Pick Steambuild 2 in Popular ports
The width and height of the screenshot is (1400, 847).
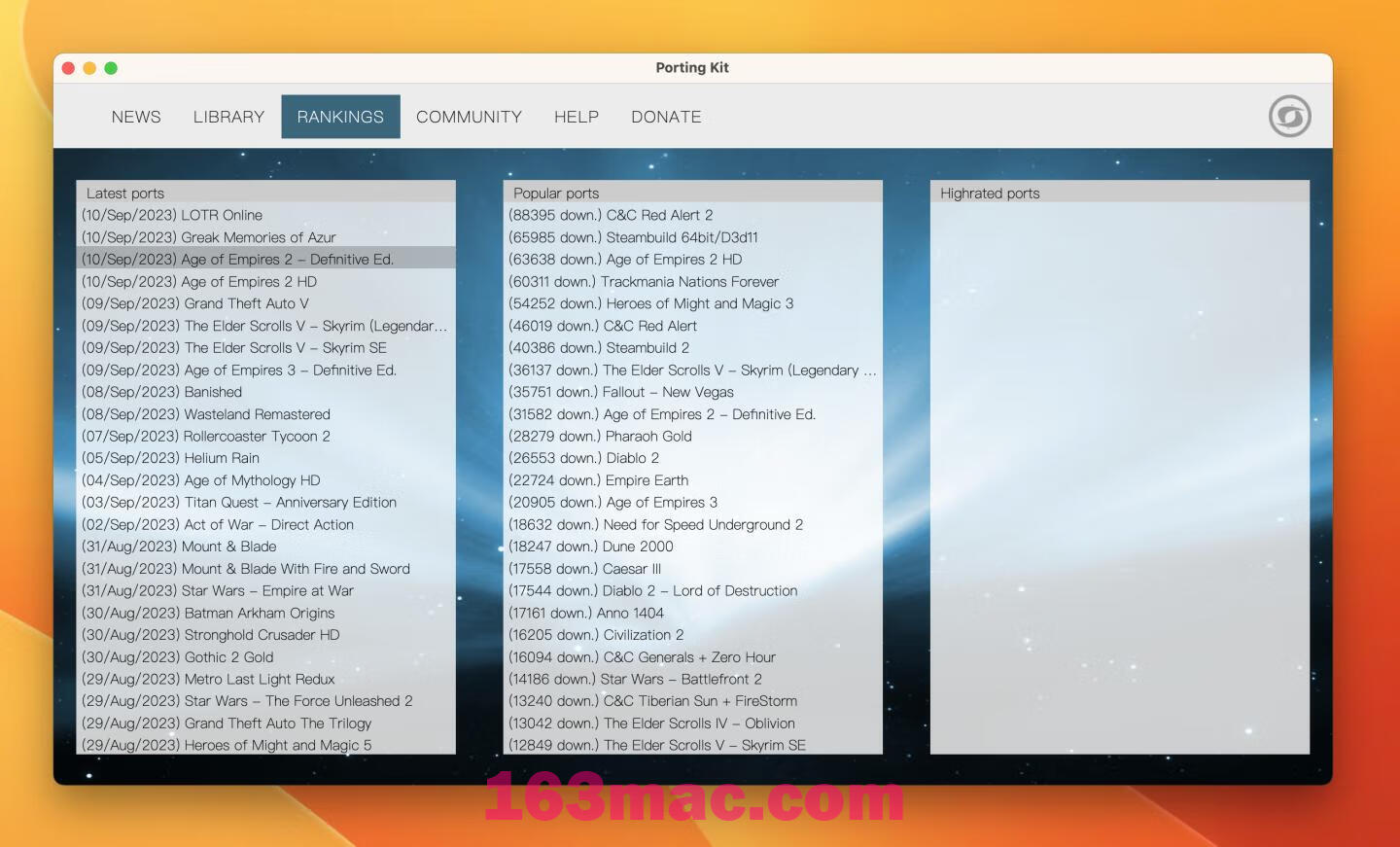(x=693, y=347)
